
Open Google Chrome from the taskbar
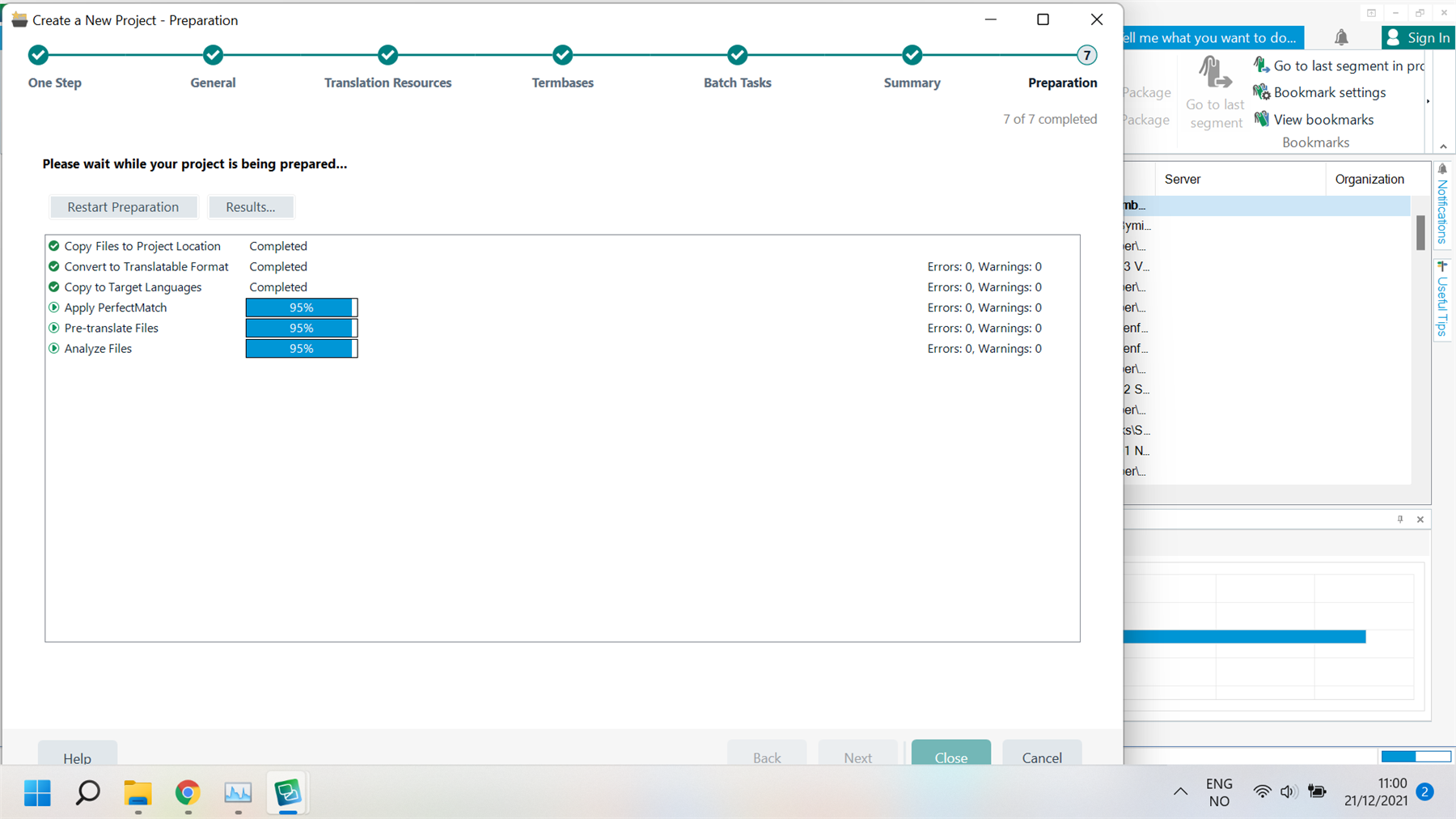click(188, 793)
